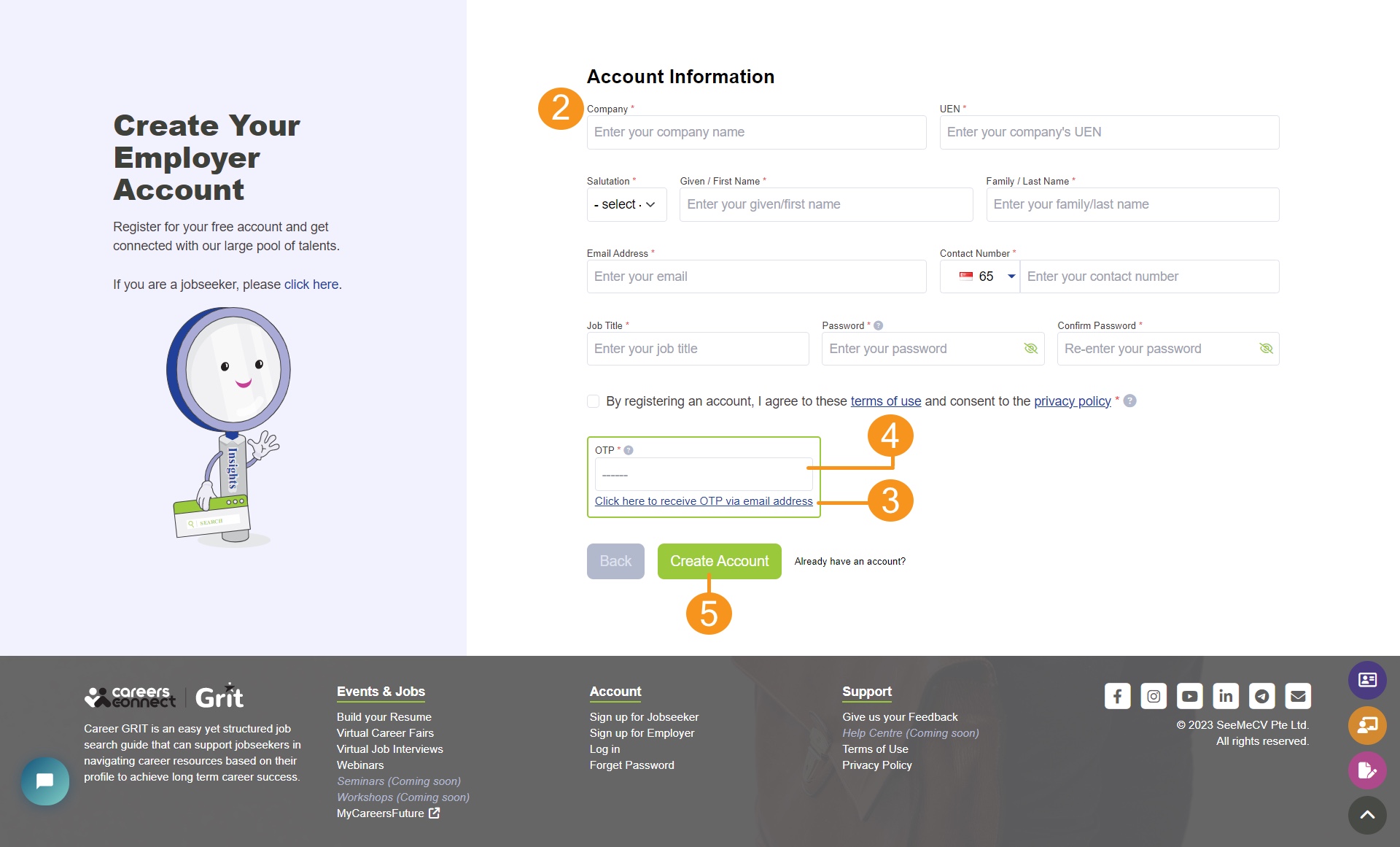Click the LinkedIn social media icon
Viewport: 1400px width, 847px height.
1225,695
